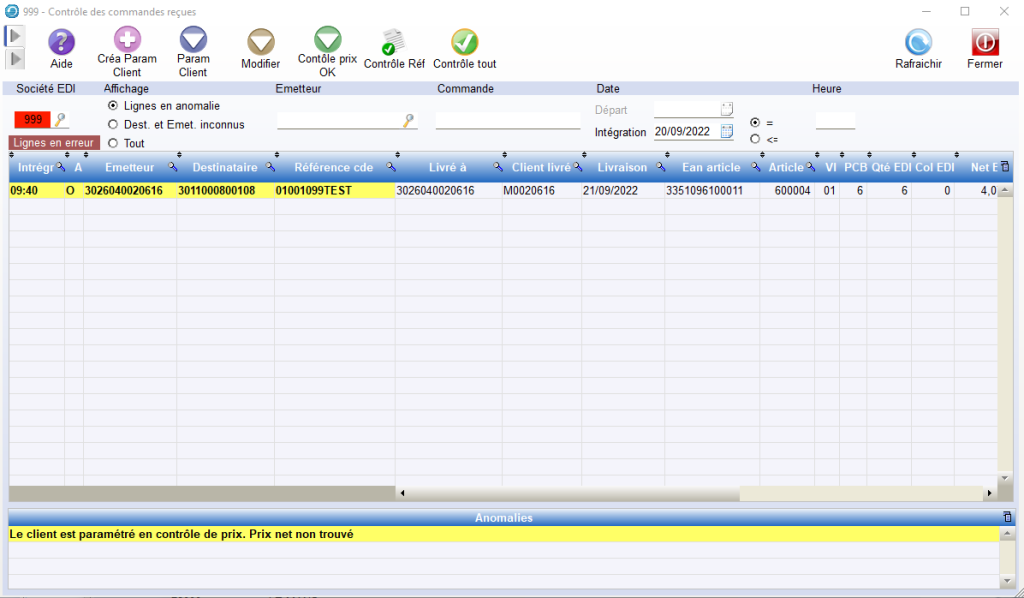This screenshot has width=1024, height=598.
Task: Click the Modifier toolbar icon
Action: click(x=261, y=42)
